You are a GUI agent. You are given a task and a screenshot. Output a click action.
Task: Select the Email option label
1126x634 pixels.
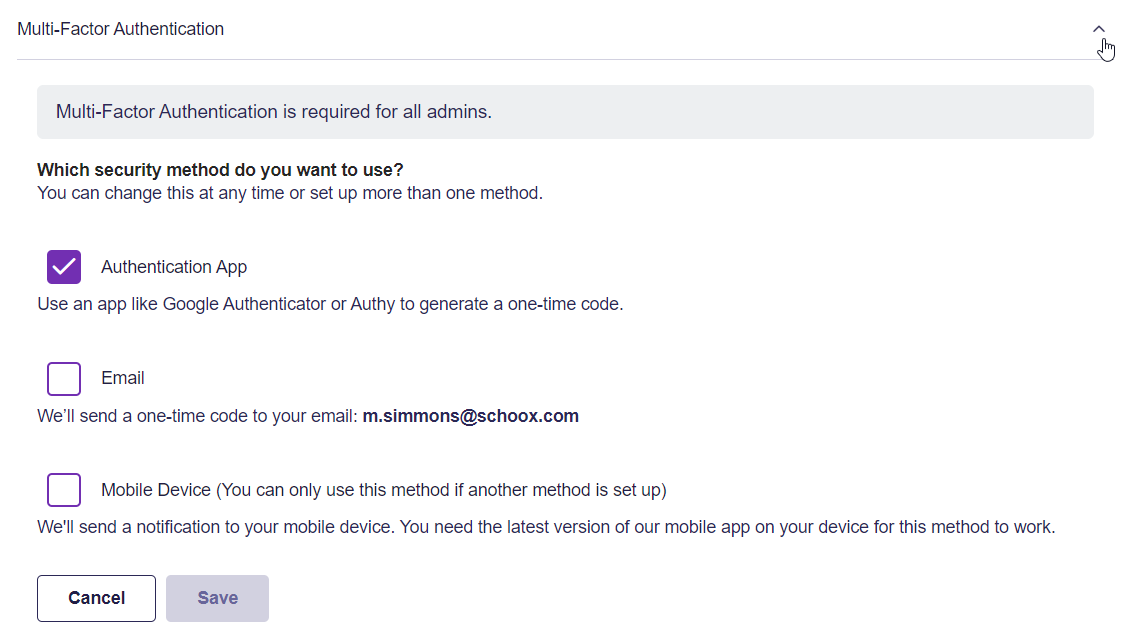123,378
